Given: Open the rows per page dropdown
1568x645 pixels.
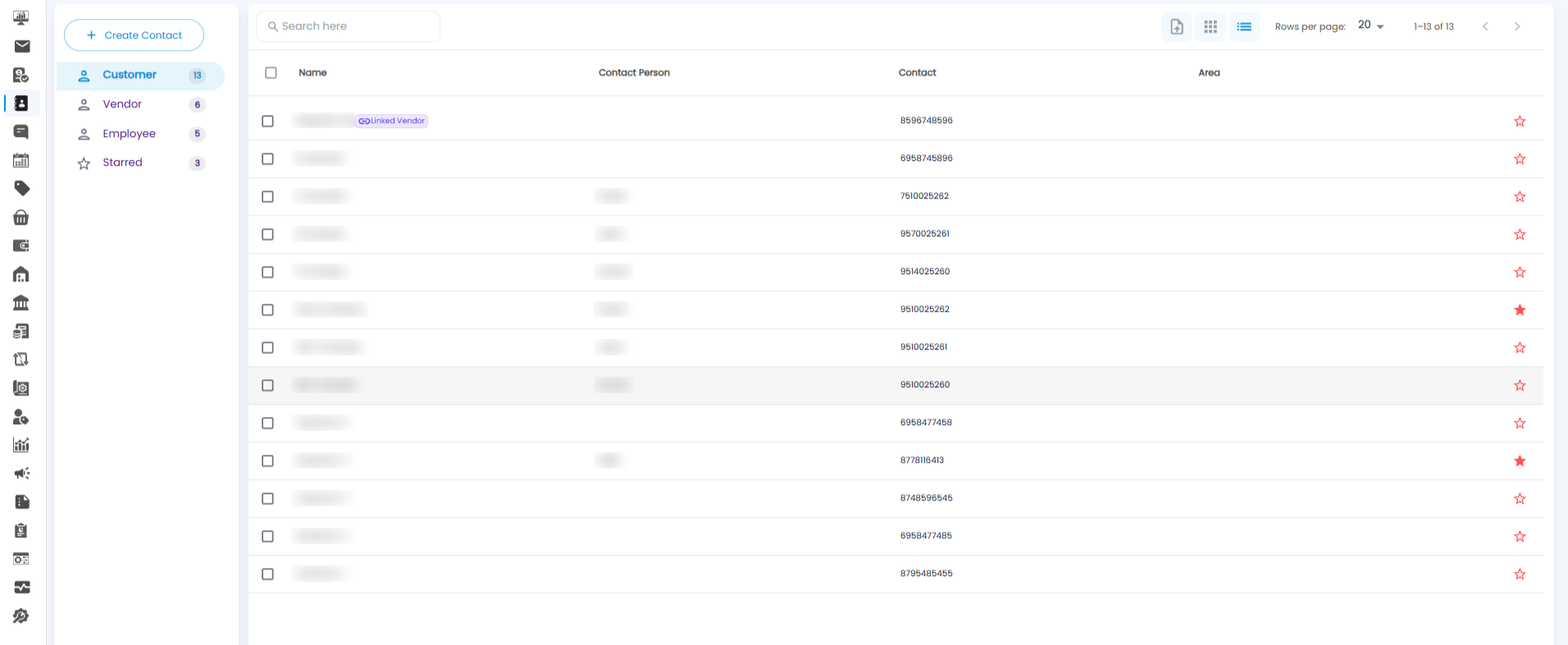Looking at the screenshot, I should click(x=1370, y=25).
